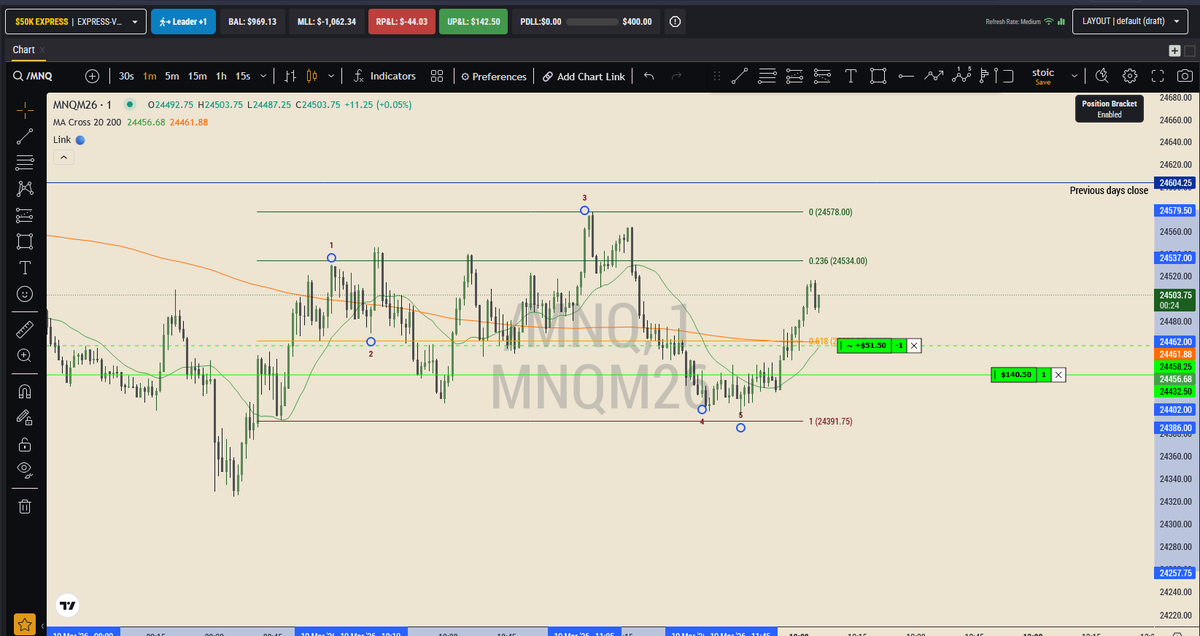Select the rectangle shape tool in left sidebar

pos(25,241)
